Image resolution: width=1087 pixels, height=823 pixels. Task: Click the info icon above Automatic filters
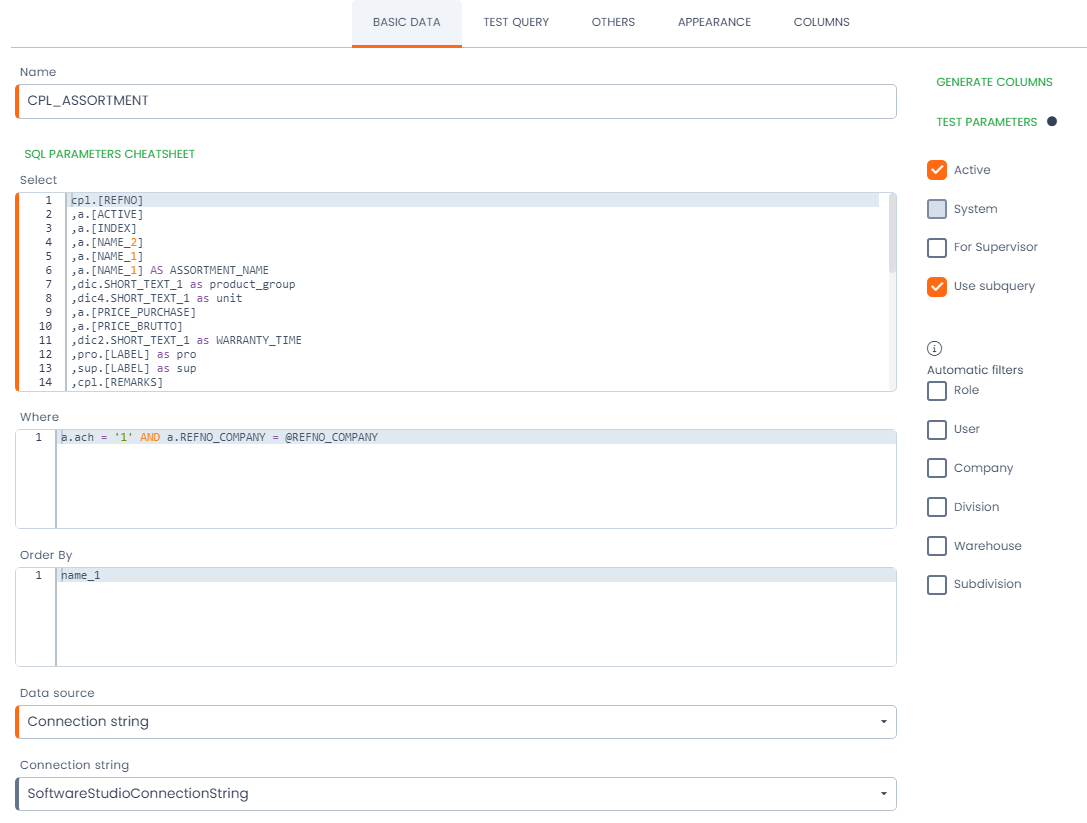pyautogui.click(x=935, y=349)
